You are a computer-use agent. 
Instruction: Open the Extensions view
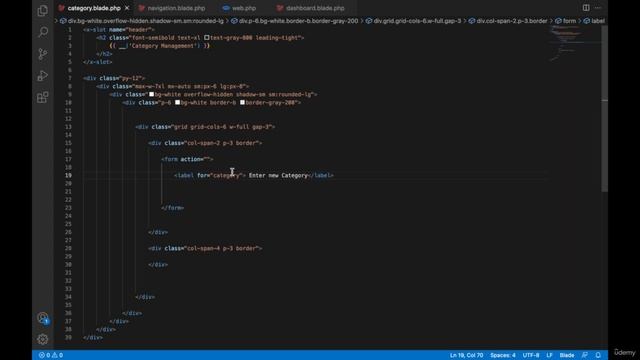(42, 97)
